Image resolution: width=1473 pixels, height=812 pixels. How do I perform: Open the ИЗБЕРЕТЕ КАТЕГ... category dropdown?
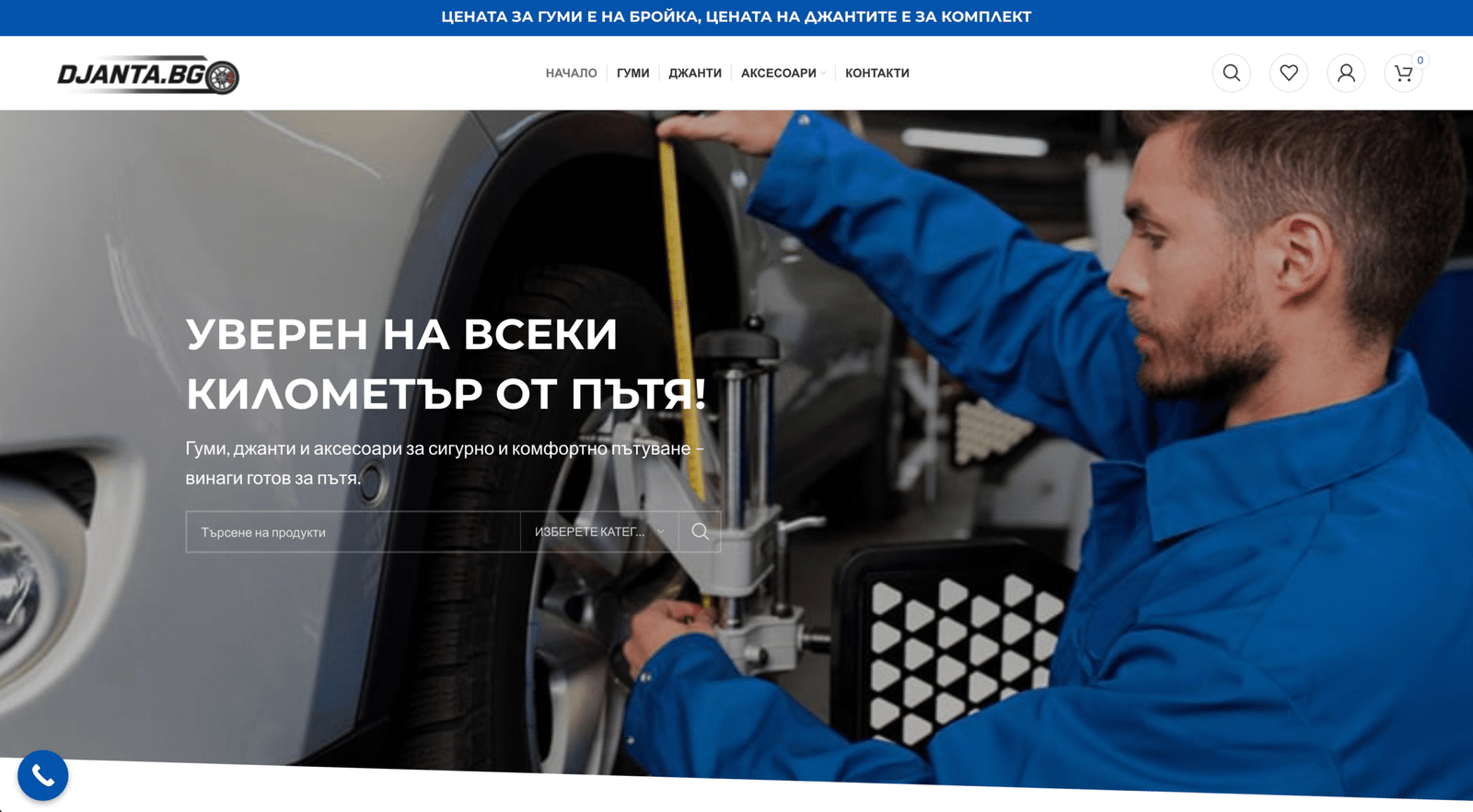click(599, 532)
